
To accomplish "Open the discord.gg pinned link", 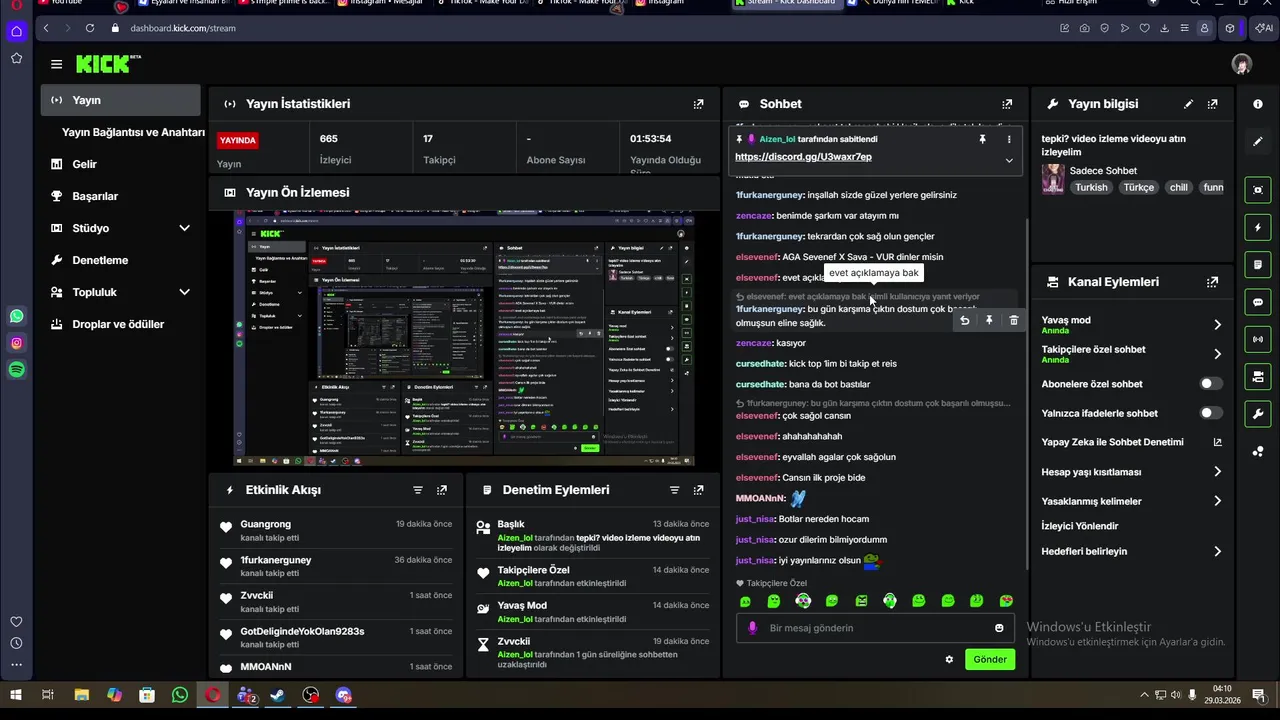I will (x=803, y=157).
